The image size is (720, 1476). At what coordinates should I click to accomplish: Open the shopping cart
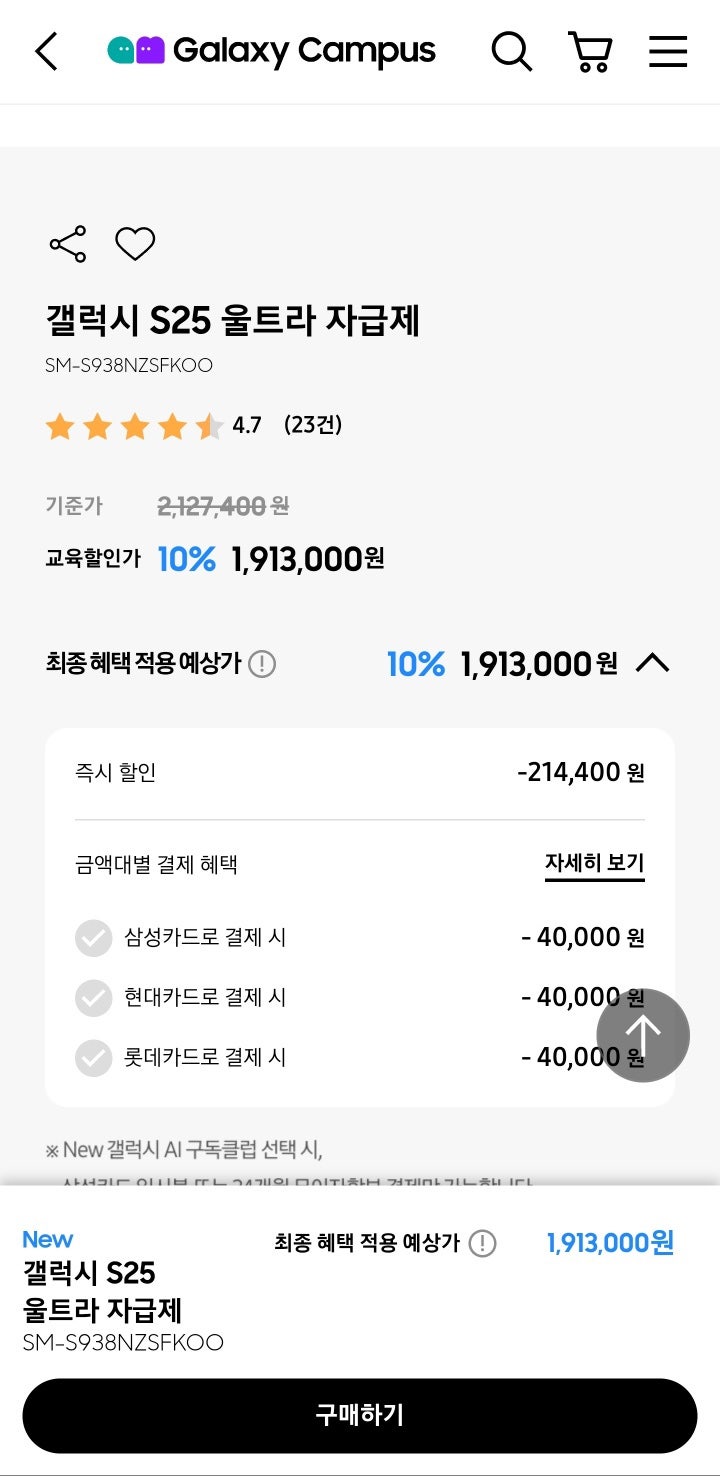coord(590,51)
